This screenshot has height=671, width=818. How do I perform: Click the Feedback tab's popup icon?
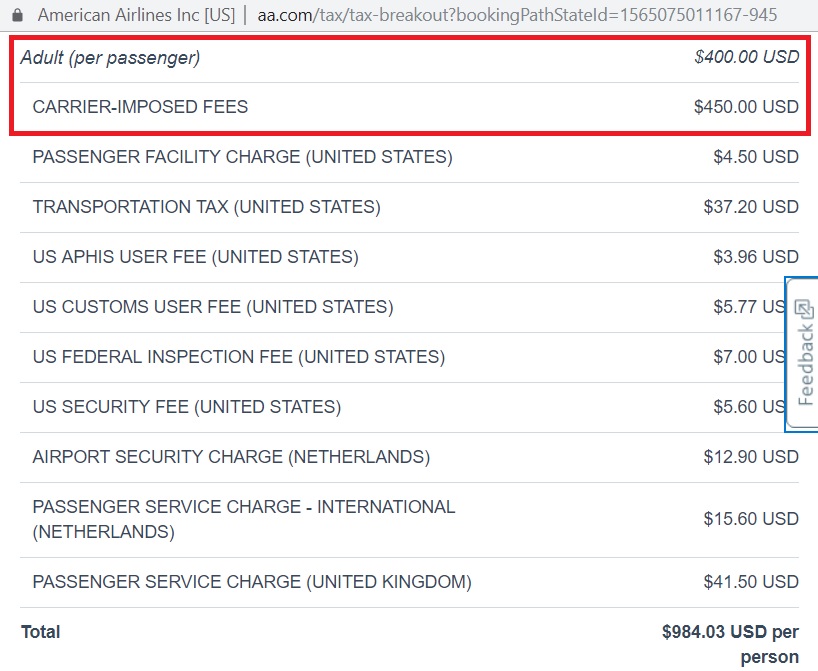point(803,310)
